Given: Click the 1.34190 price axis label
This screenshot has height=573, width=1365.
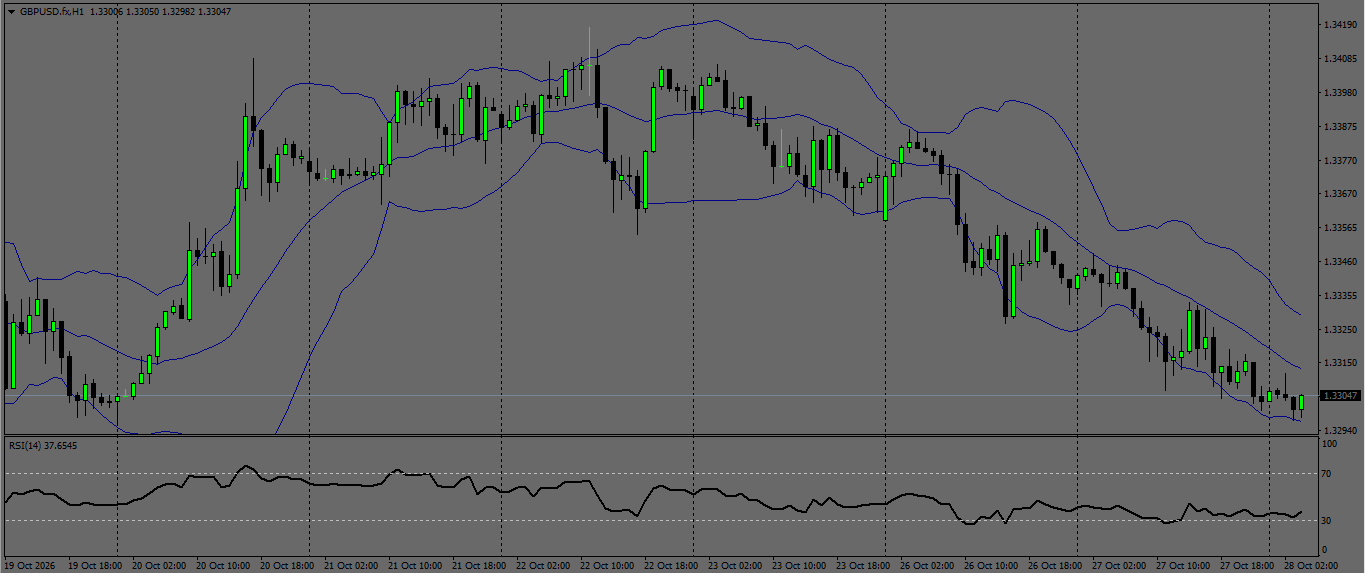Looking at the screenshot, I should [1339, 24].
